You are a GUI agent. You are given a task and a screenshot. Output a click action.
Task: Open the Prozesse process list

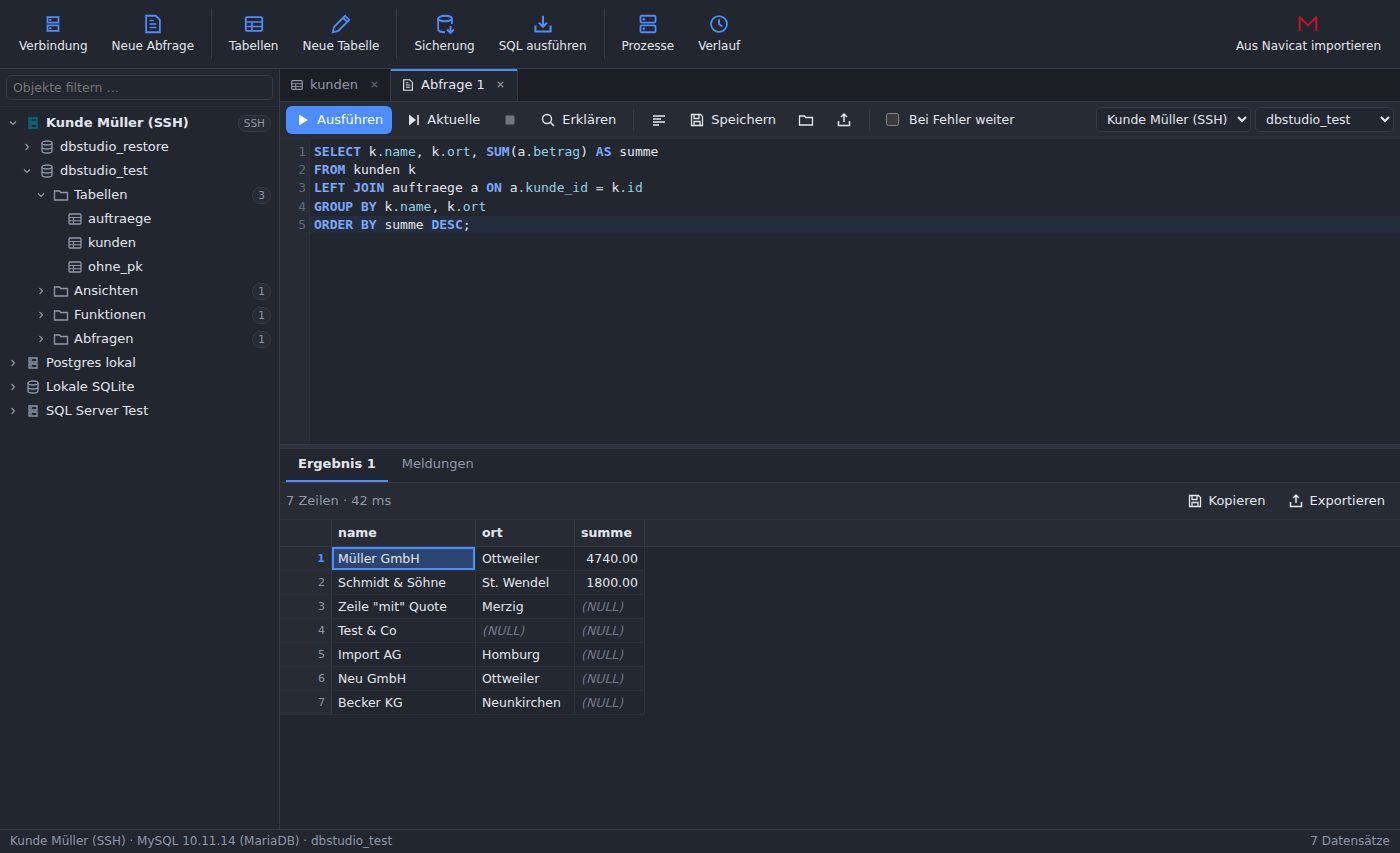point(648,34)
